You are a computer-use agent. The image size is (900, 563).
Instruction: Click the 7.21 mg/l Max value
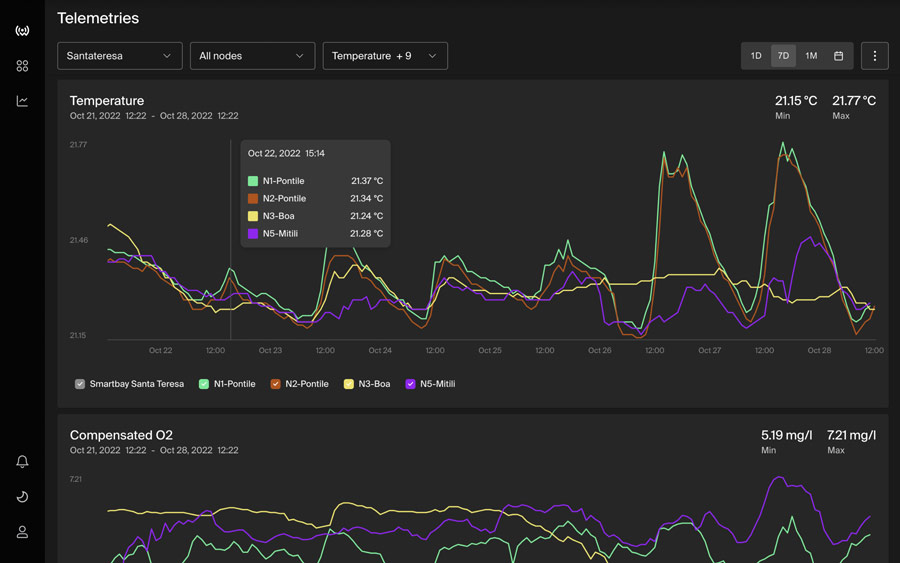coord(851,435)
